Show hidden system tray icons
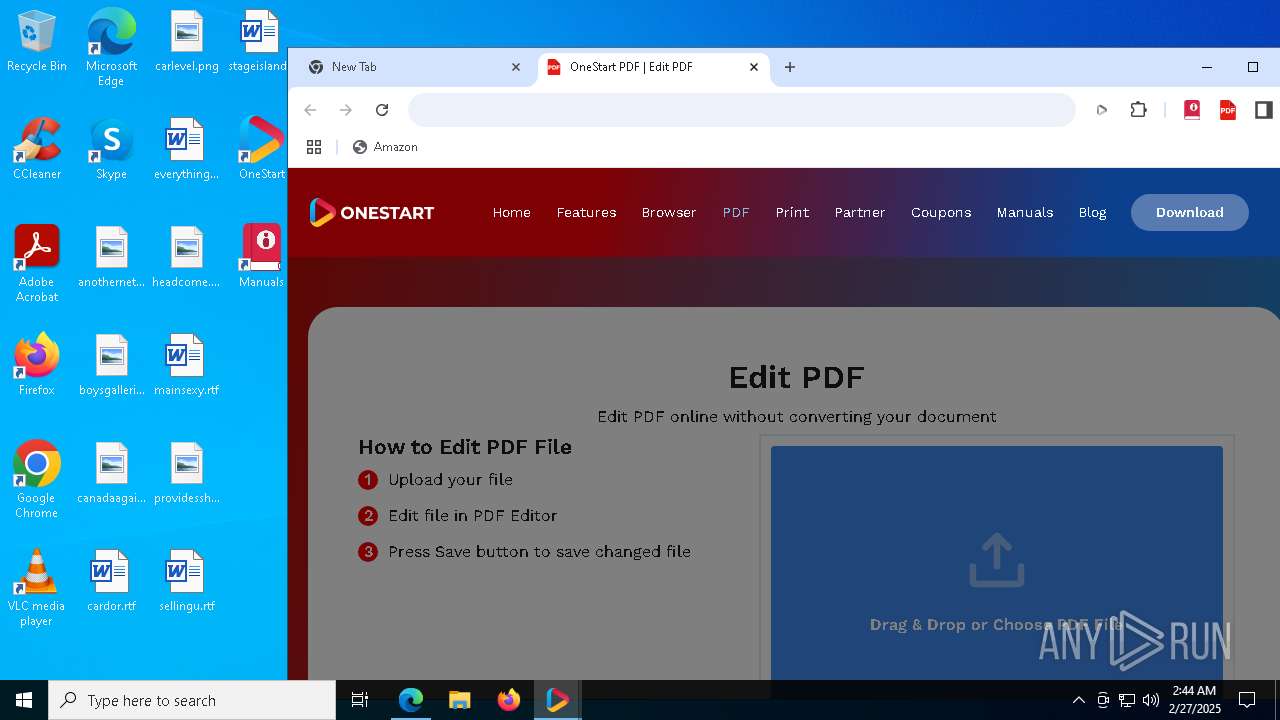 point(1078,700)
